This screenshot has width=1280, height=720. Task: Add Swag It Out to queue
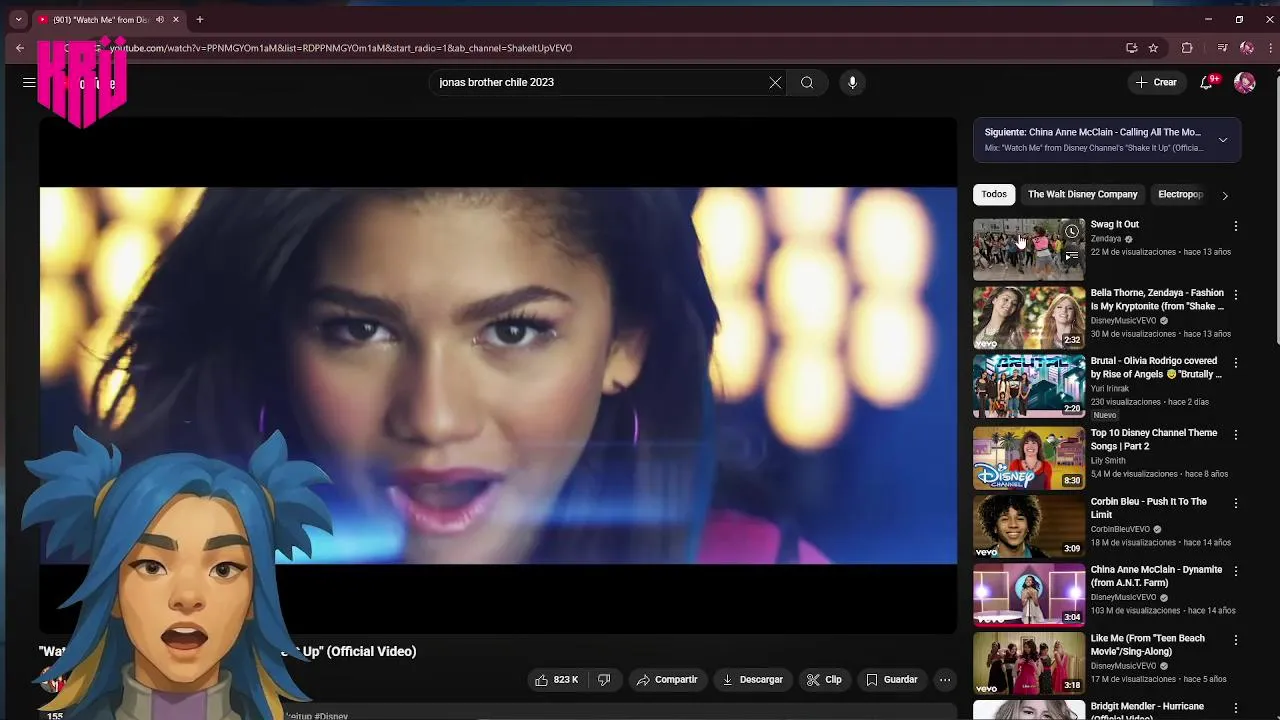1072,256
